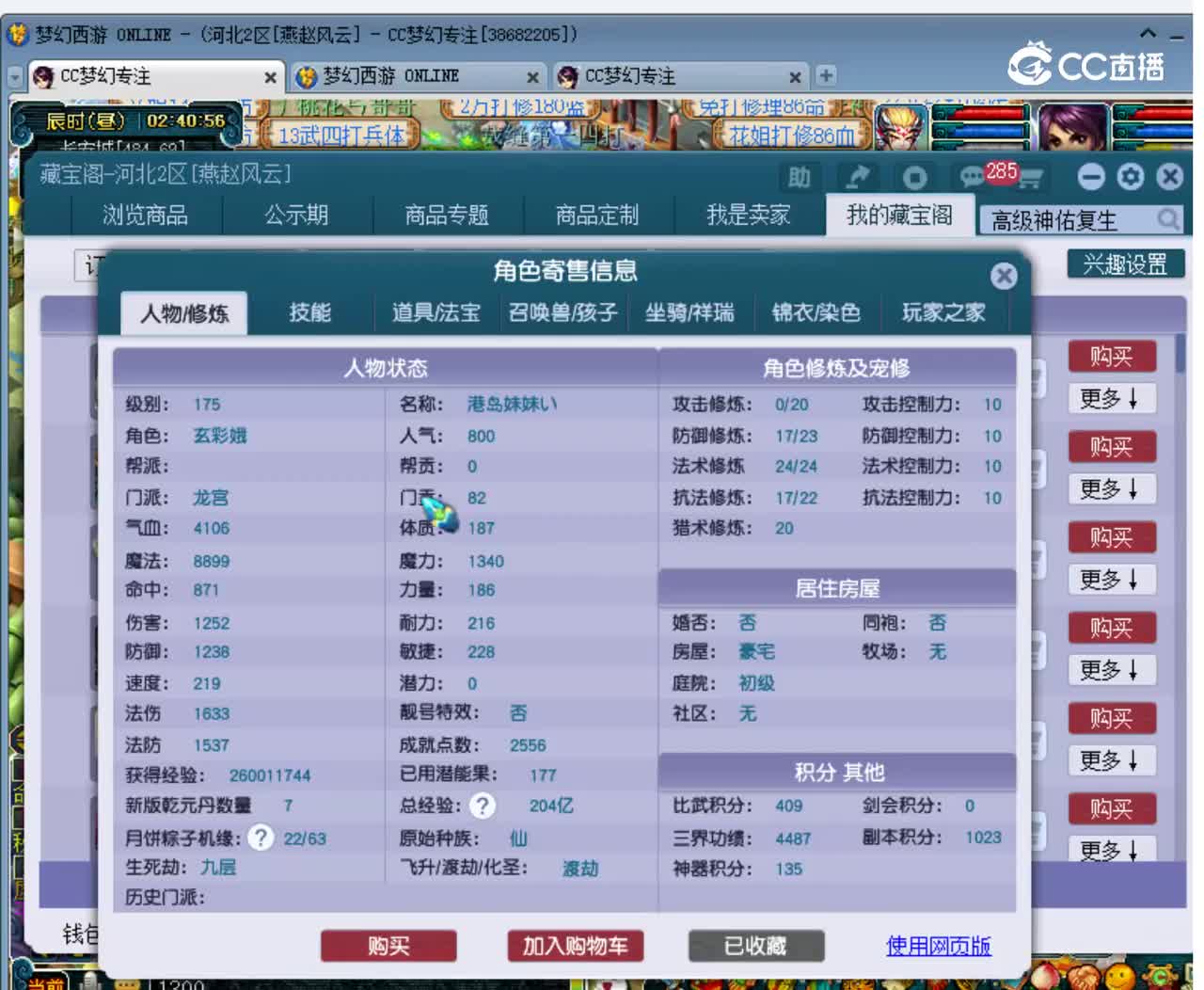1204x990 pixels.
Task: Open the 助 helper icon in 藏宝阁 header
Action: [799, 177]
